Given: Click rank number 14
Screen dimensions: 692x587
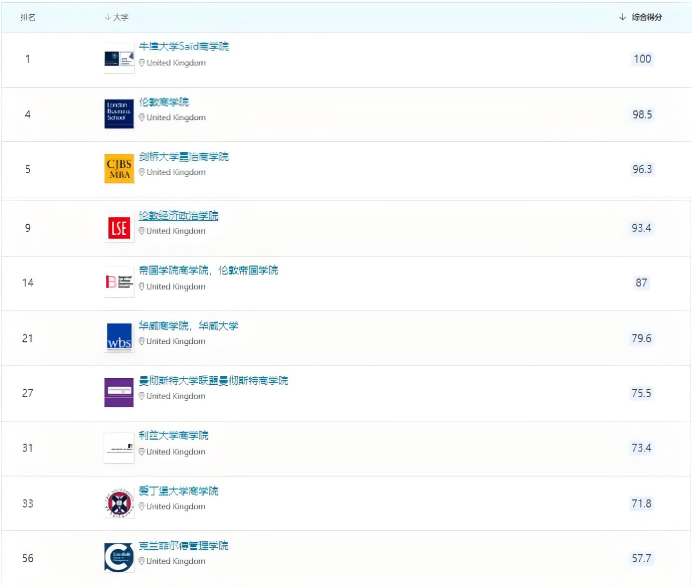Looking at the screenshot, I should (28, 282).
